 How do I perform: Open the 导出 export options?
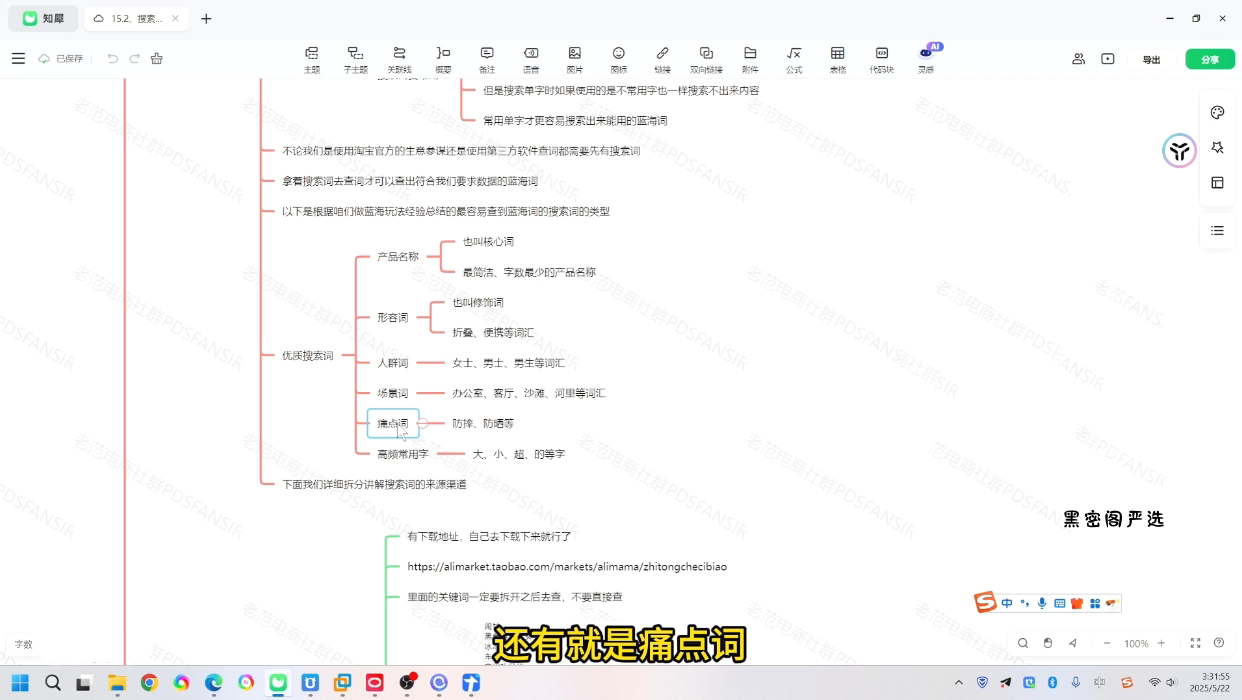tap(1151, 60)
